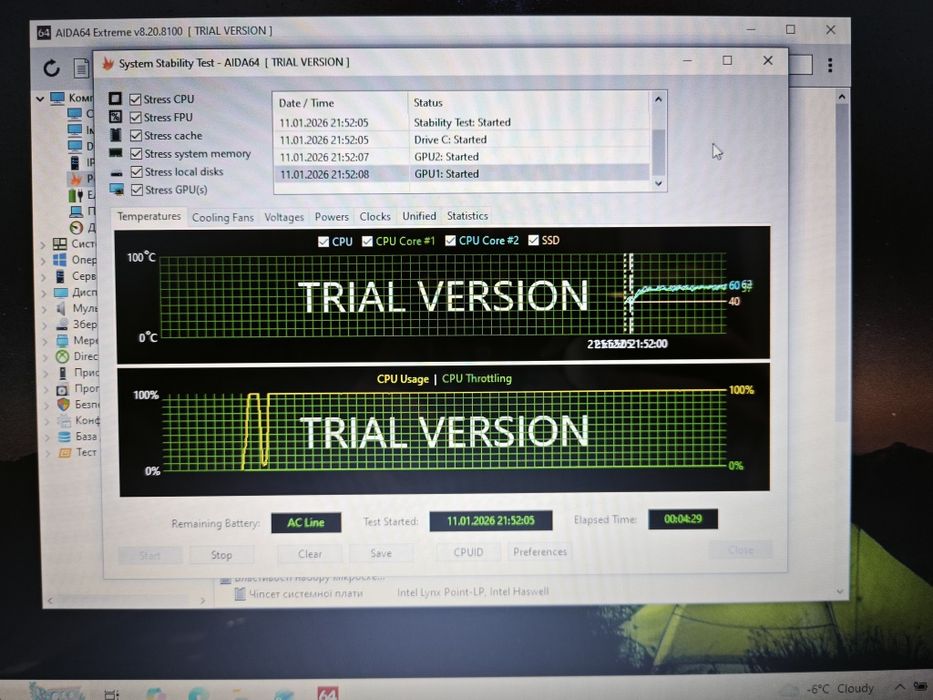This screenshot has width=933, height=700.
Task: Expand the Тест tree node
Action: coord(48,453)
